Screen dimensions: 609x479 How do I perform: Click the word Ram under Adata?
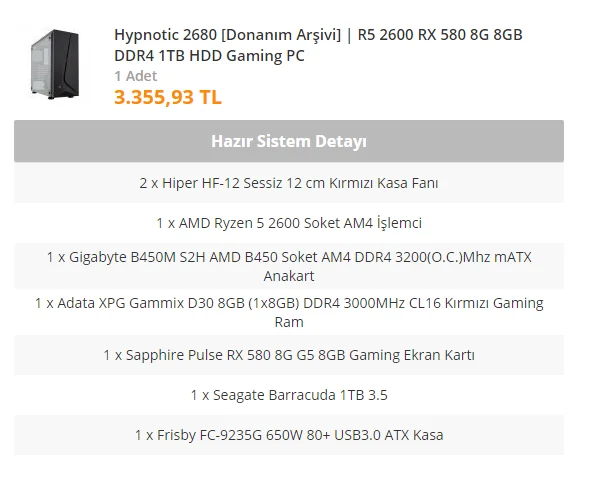288,322
